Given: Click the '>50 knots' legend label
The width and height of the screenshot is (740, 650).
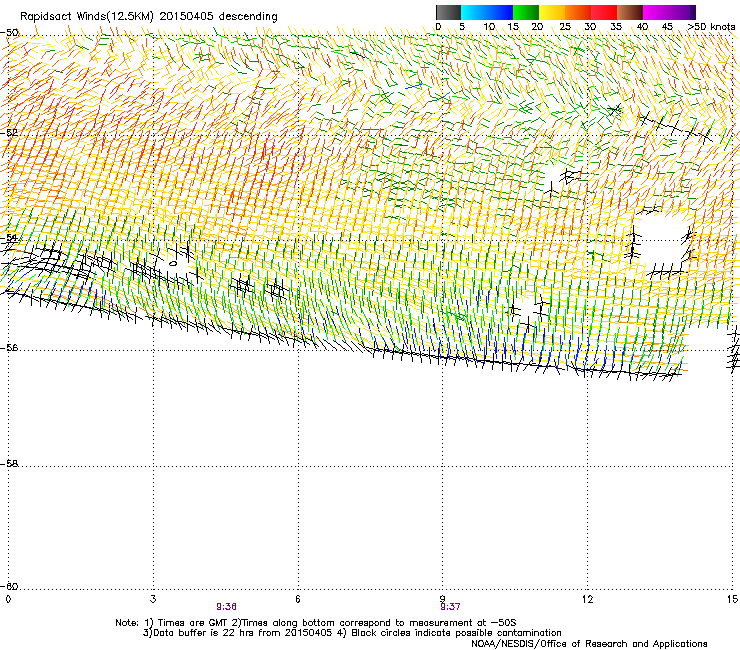Looking at the screenshot, I should point(711,27).
